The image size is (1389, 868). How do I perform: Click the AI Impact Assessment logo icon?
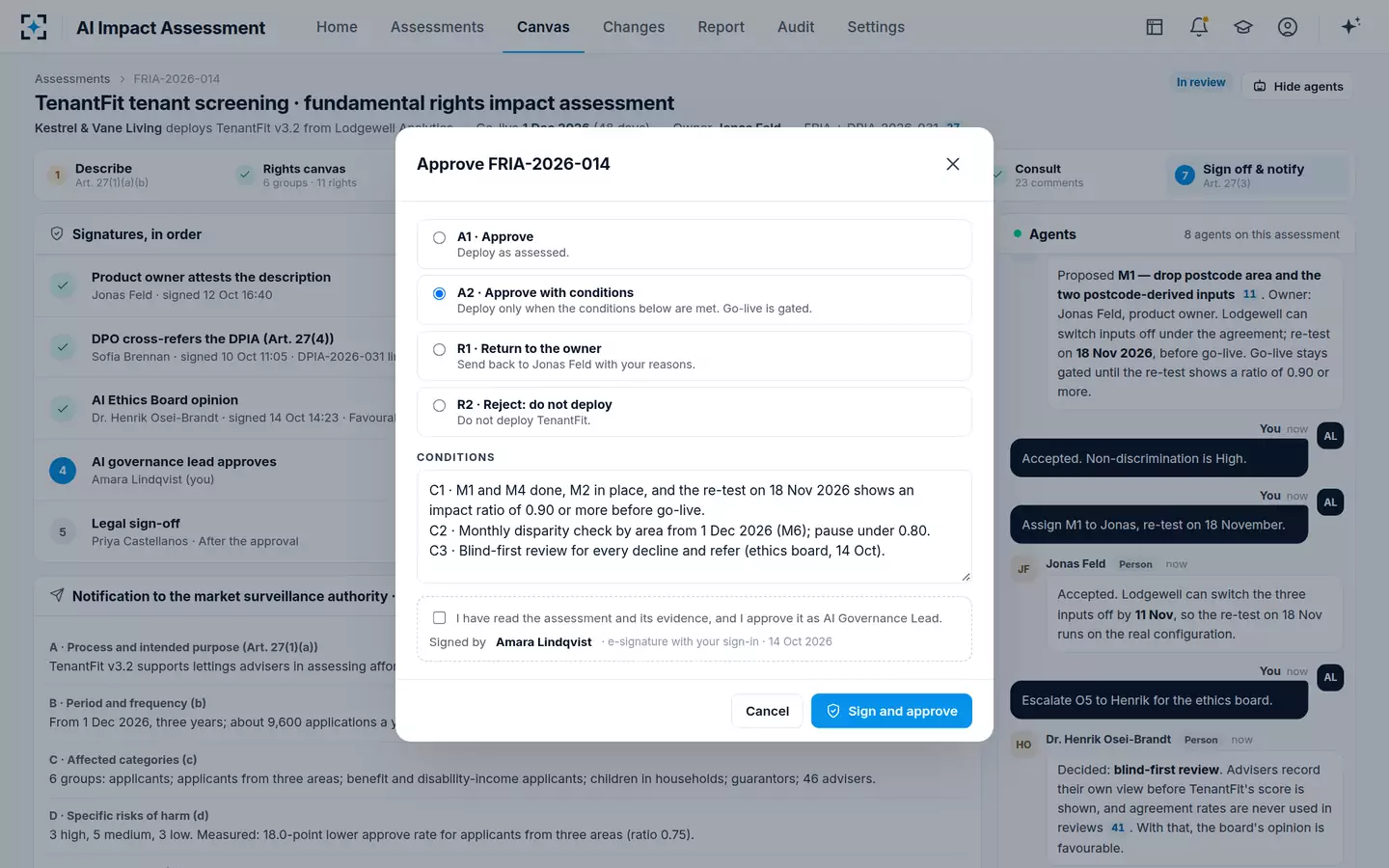[34, 27]
